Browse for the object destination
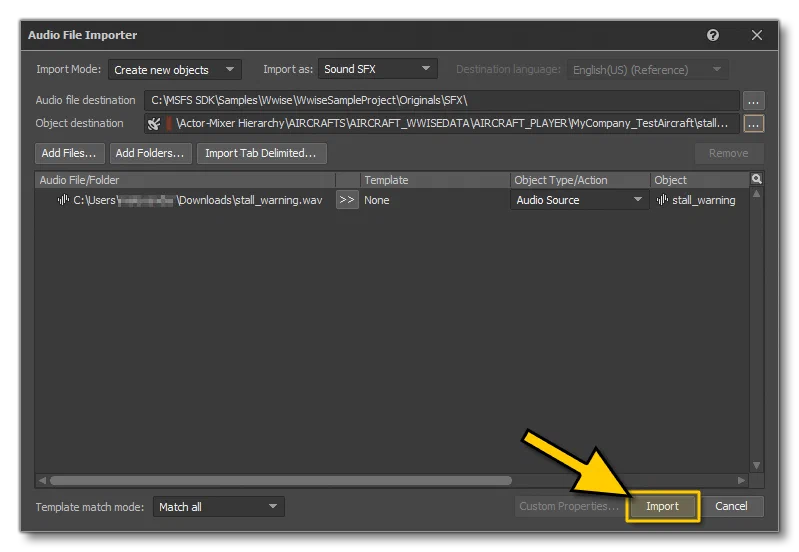The width and height of the screenshot is (799, 552). pyautogui.click(x=754, y=124)
